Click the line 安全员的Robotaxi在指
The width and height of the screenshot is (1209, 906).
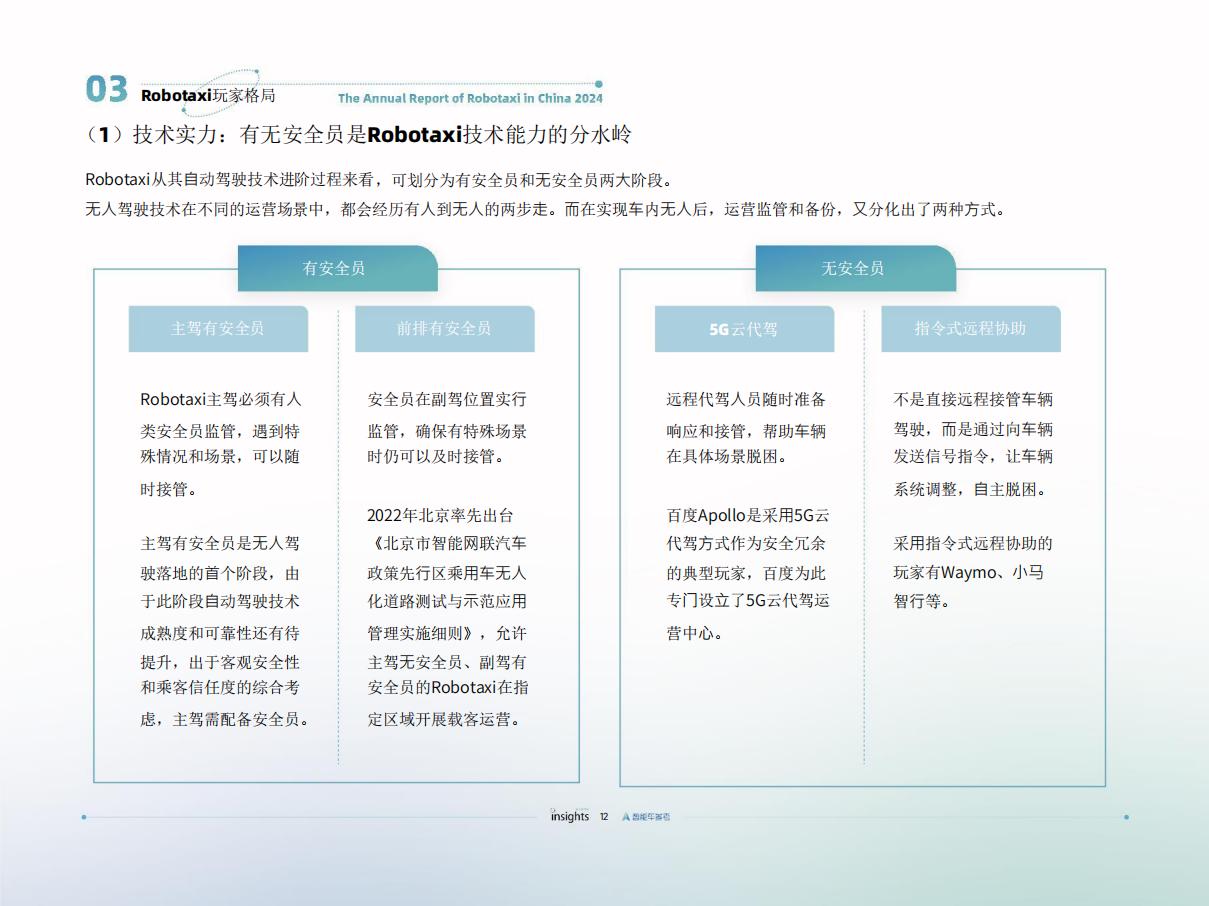(x=448, y=688)
